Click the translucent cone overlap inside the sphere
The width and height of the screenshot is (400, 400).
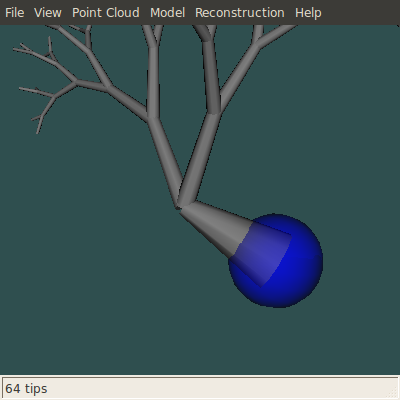263,253
